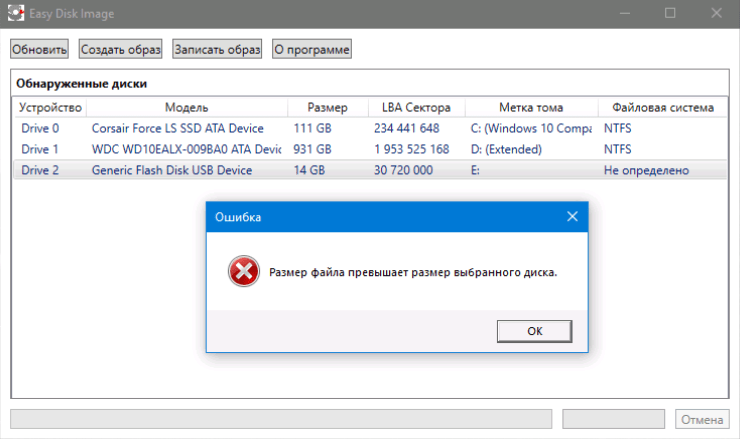Click NTFS cell in Drive 1 row
740x439 pixels.
click(x=617, y=149)
